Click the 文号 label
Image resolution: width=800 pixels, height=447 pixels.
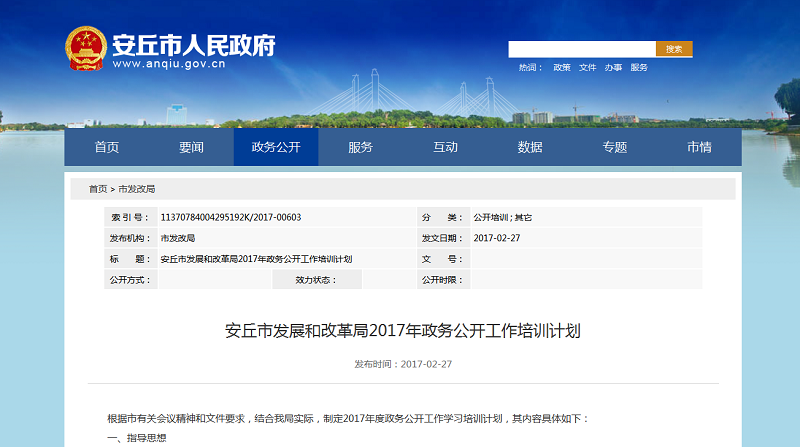442,259
